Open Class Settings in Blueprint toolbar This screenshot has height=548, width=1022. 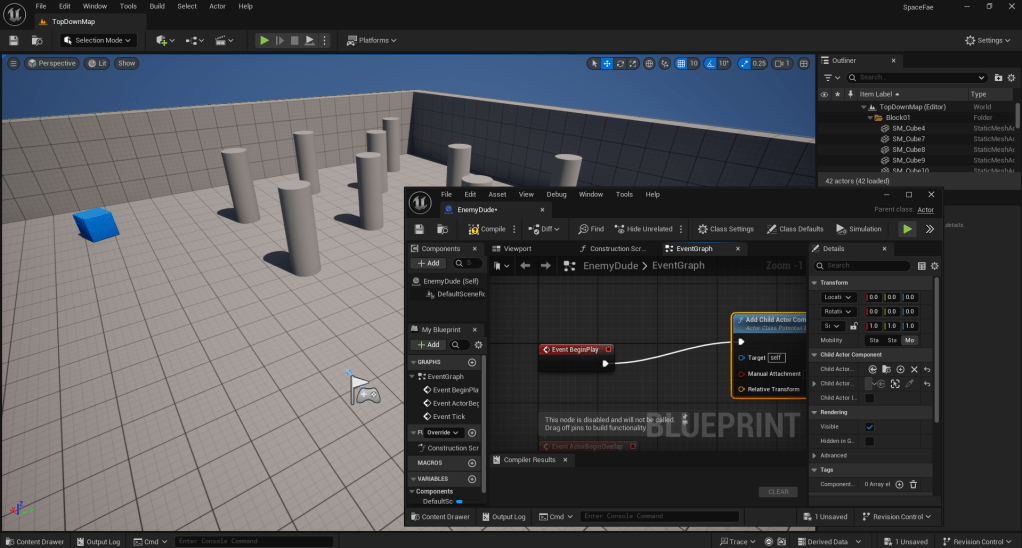tap(726, 229)
